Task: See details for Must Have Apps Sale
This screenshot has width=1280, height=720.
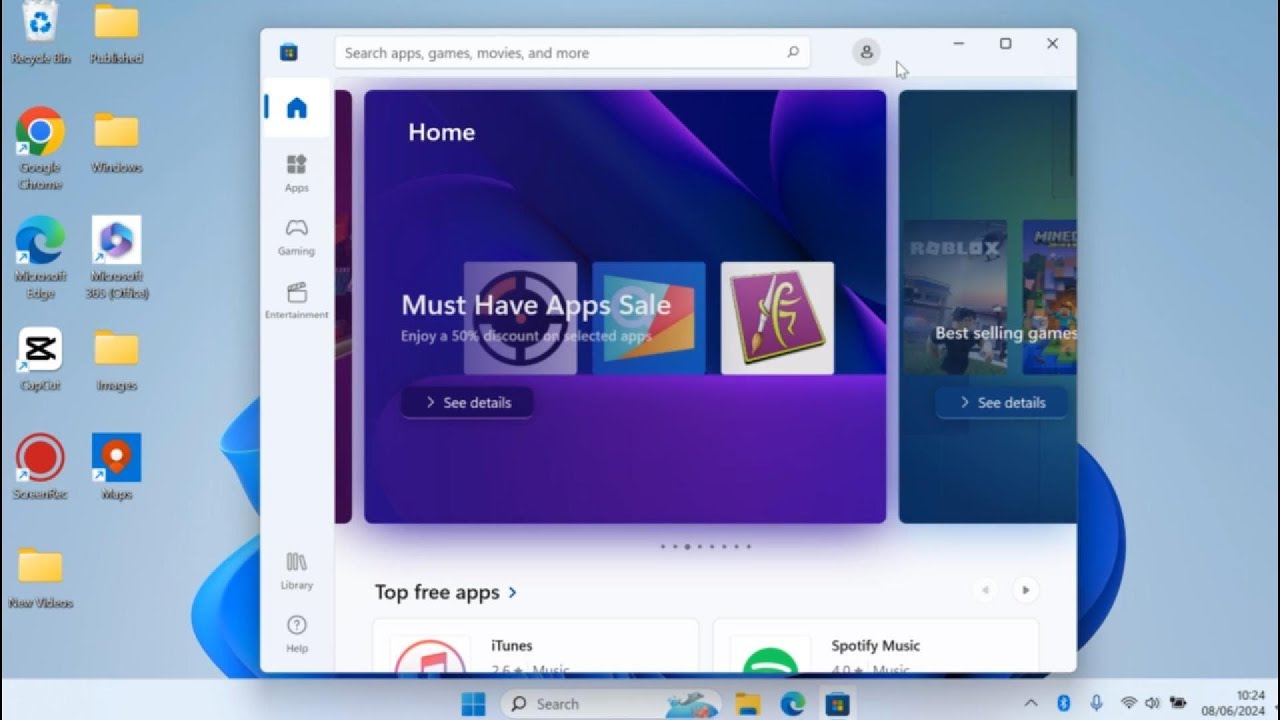Action: point(467,402)
